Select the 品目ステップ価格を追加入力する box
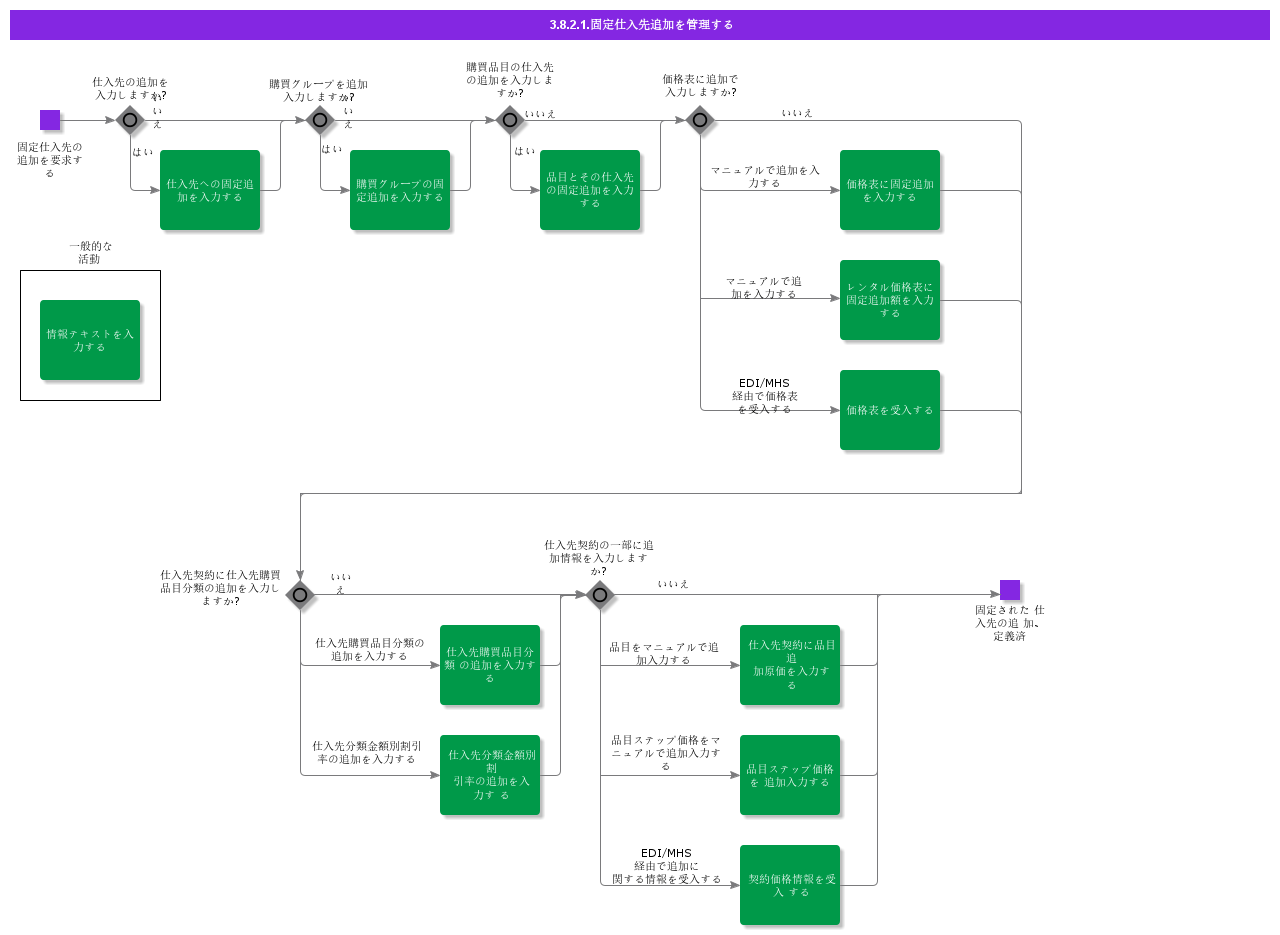Screen dimensions: 1280x935 [x=790, y=775]
